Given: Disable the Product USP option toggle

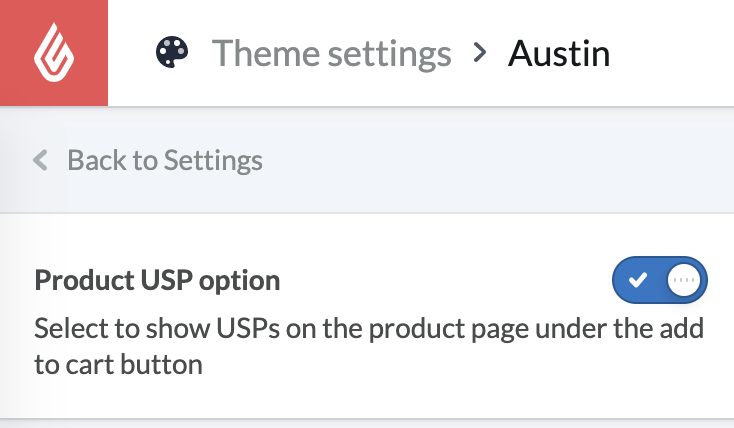Looking at the screenshot, I should coord(660,280).
